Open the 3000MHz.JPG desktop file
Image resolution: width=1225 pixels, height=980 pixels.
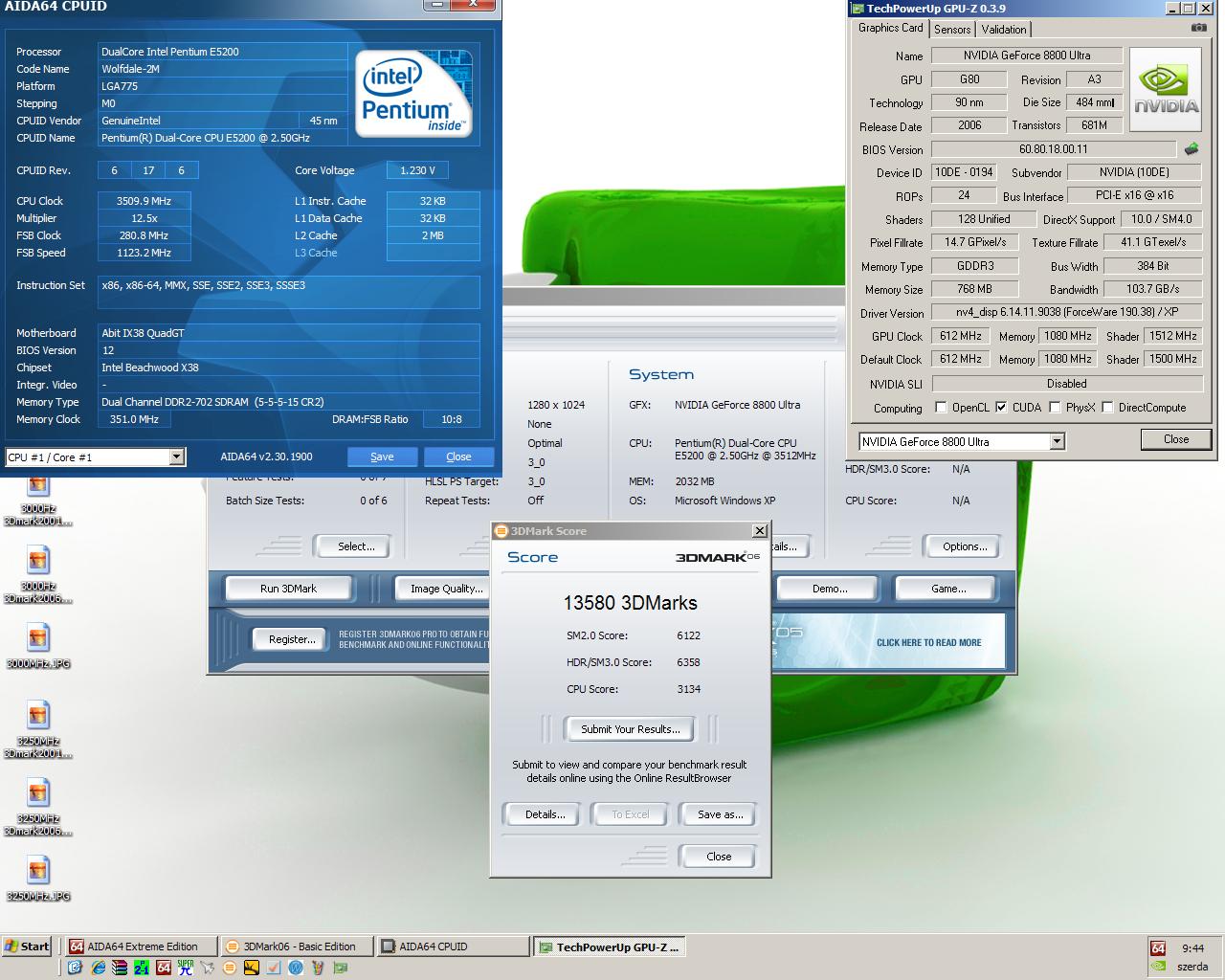coord(38,648)
